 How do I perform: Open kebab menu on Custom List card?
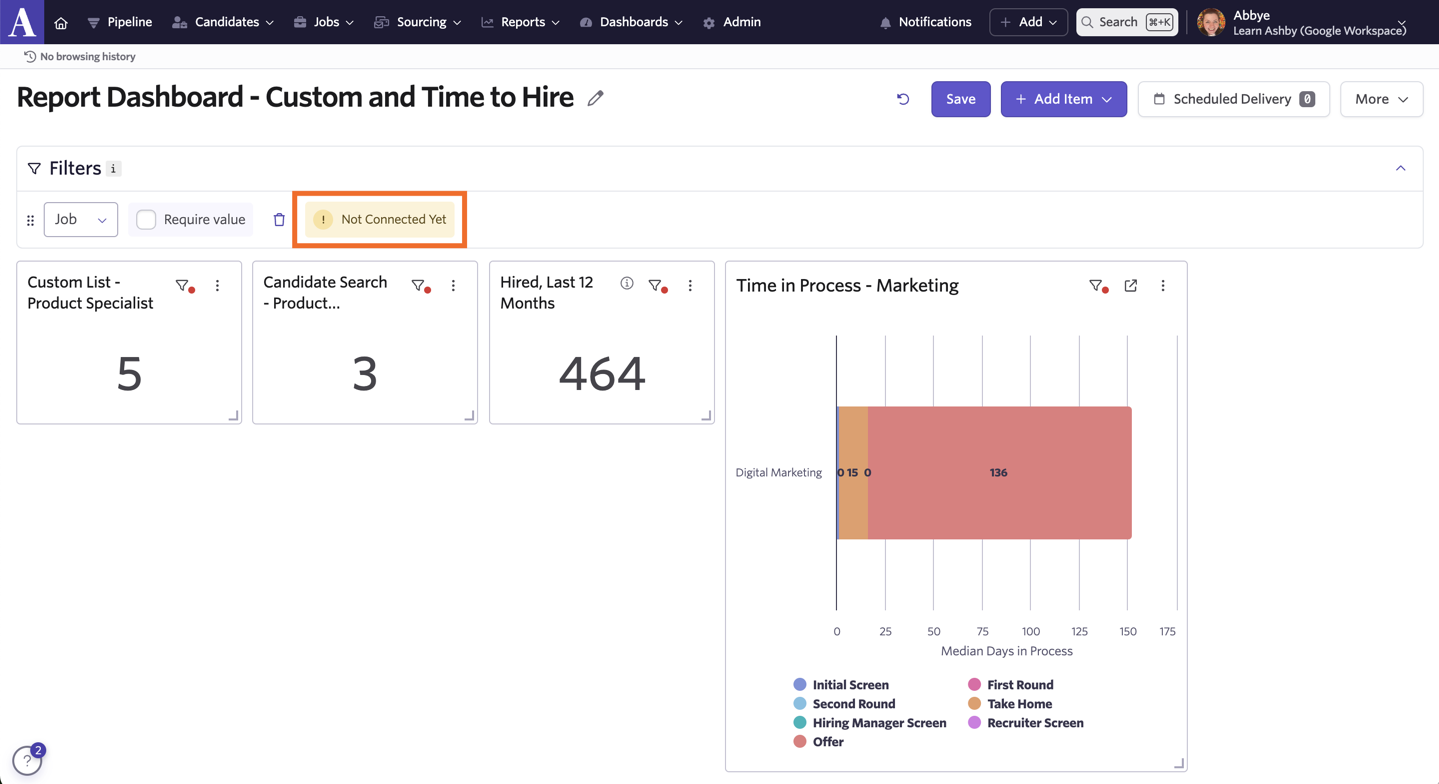point(217,286)
